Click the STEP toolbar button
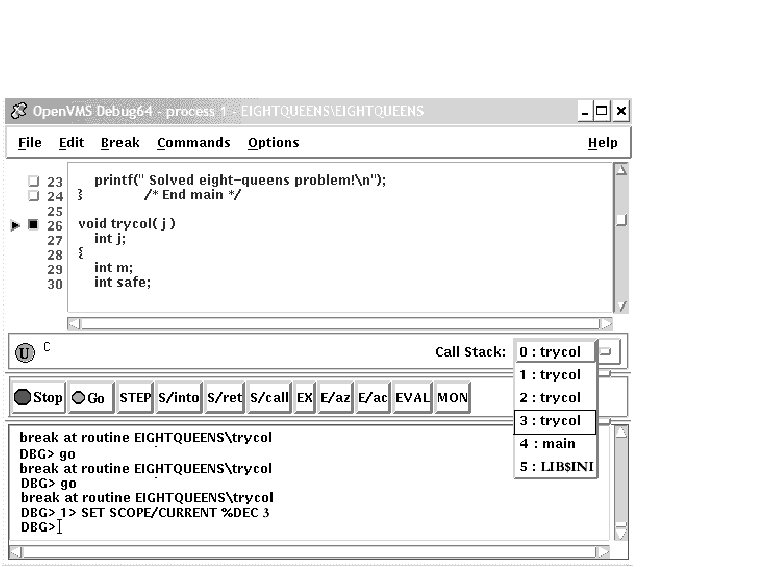The height and width of the screenshot is (567, 759). (x=135, y=398)
